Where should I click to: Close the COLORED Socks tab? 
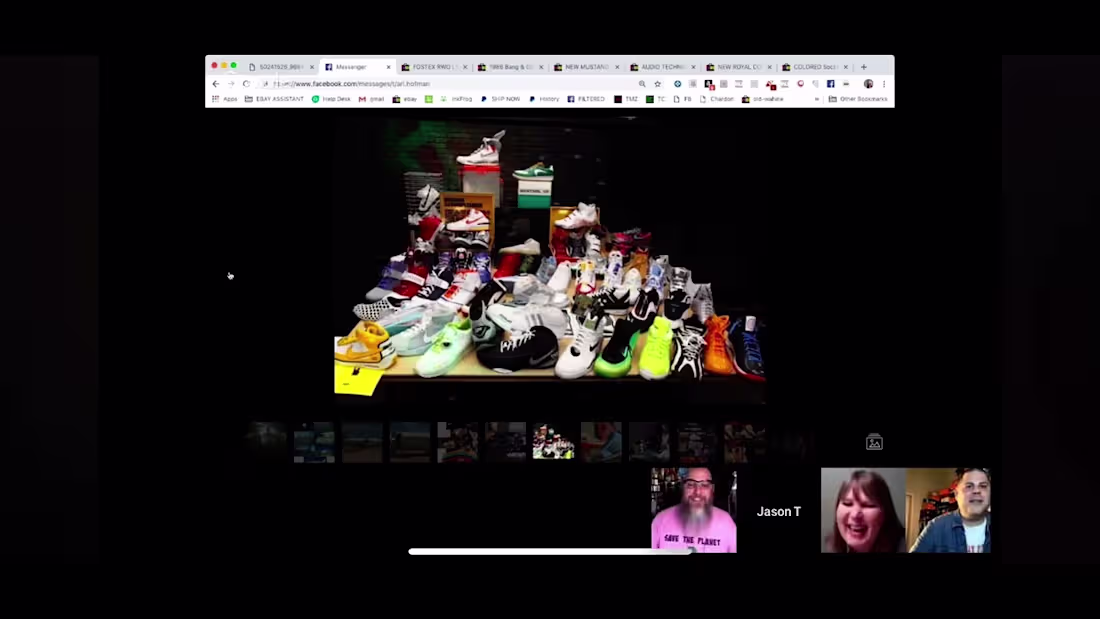click(846, 67)
